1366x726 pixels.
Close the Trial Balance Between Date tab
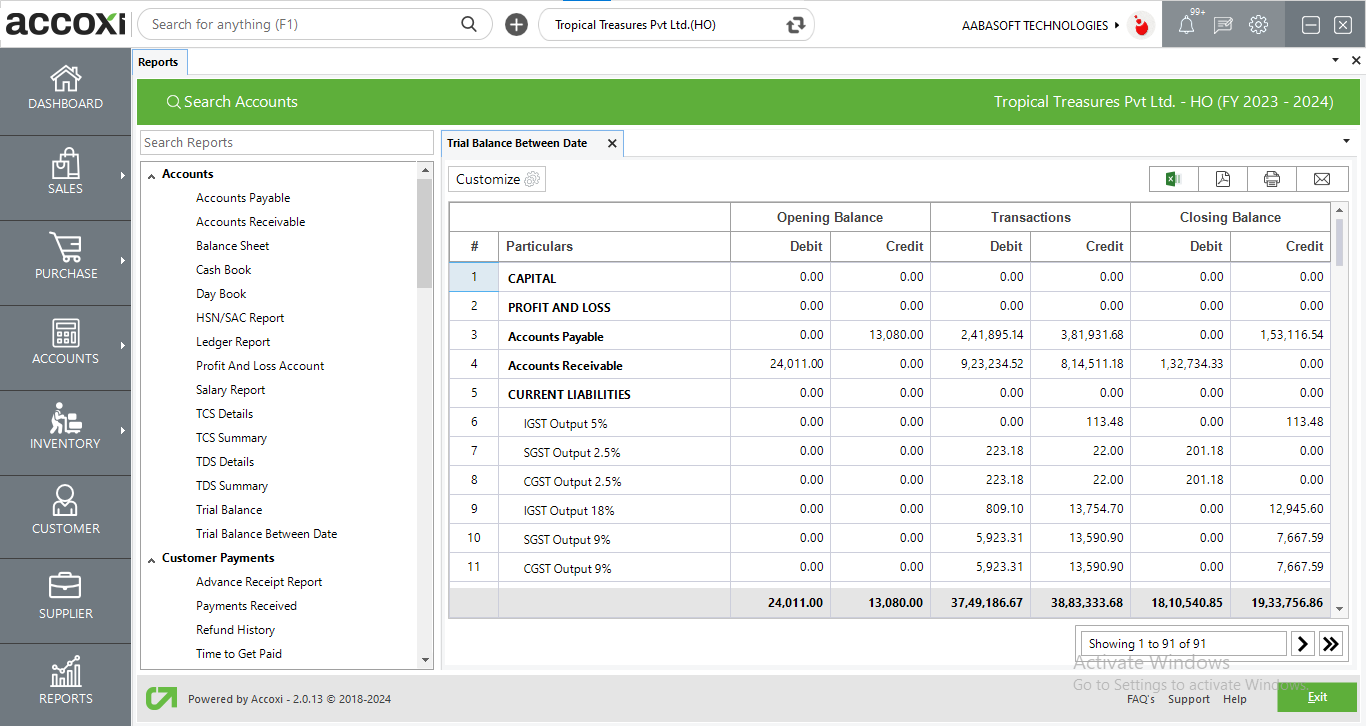pos(612,144)
